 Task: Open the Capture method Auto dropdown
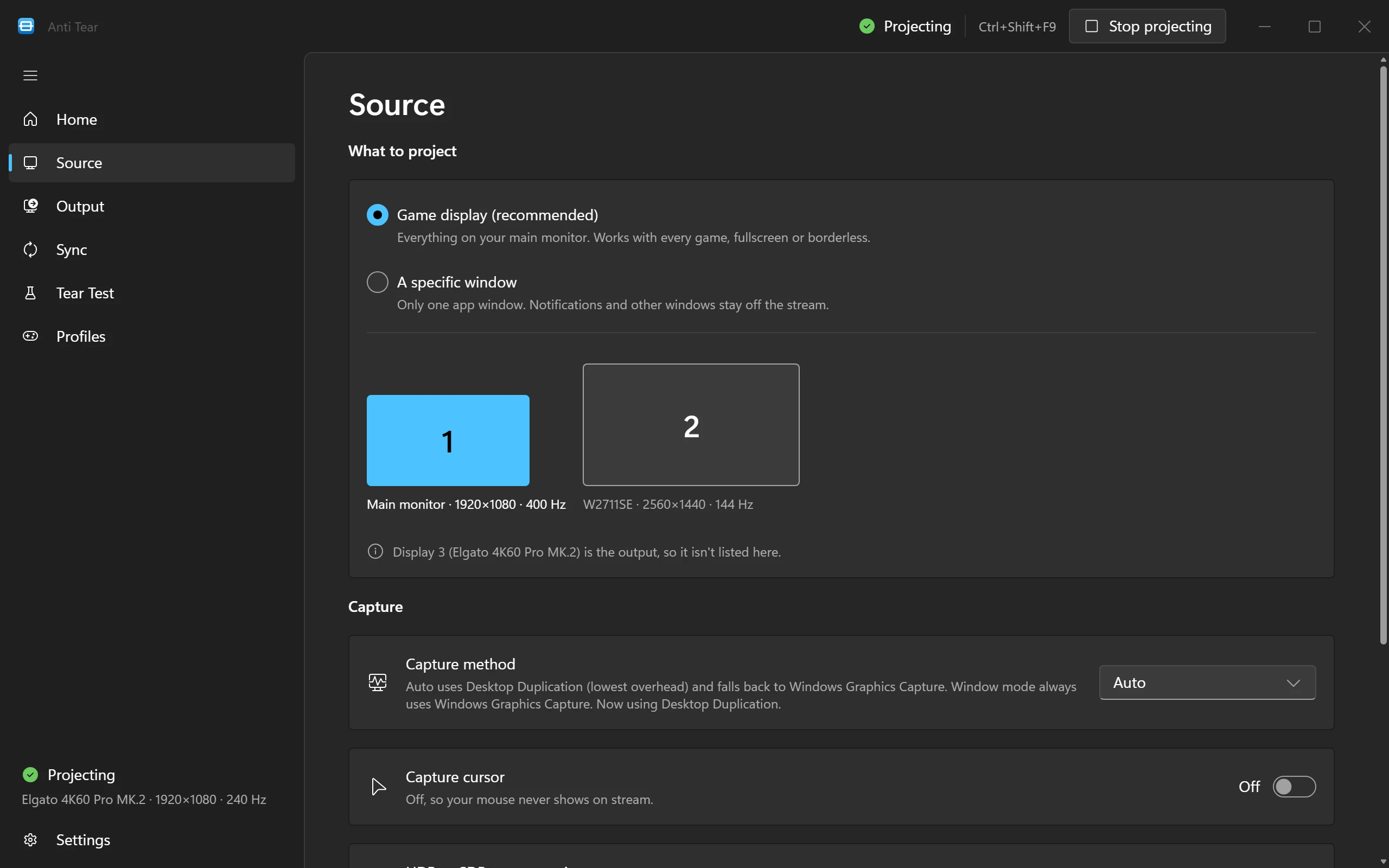[x=1207, y=682]
